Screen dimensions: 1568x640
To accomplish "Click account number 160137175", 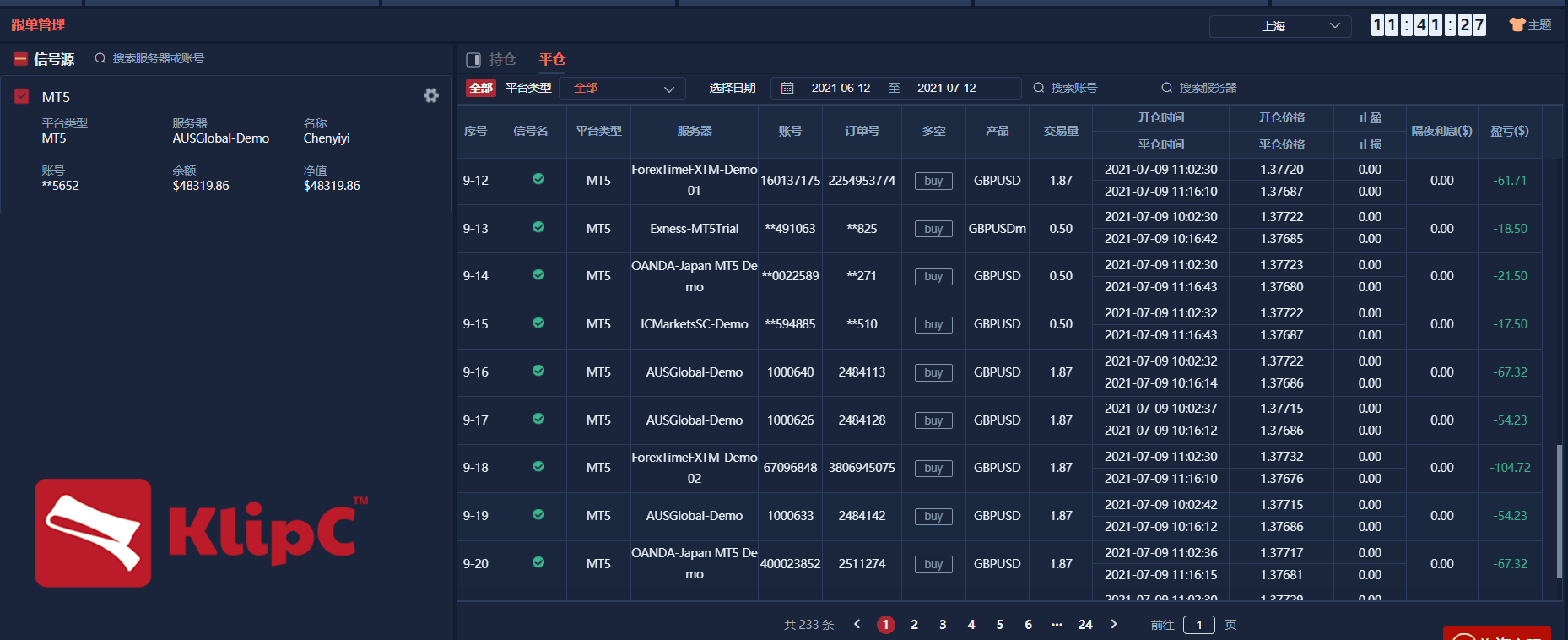I will 790,181.
